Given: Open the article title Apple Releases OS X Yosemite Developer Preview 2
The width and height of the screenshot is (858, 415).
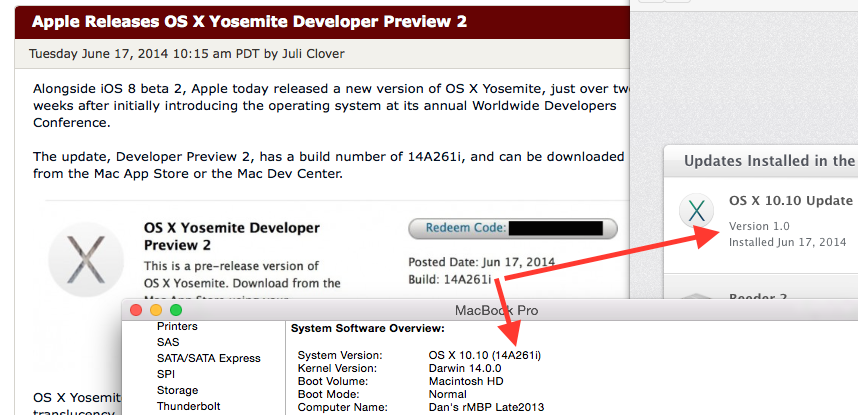Looking at the screenshot, I should (x=250, y=22).
